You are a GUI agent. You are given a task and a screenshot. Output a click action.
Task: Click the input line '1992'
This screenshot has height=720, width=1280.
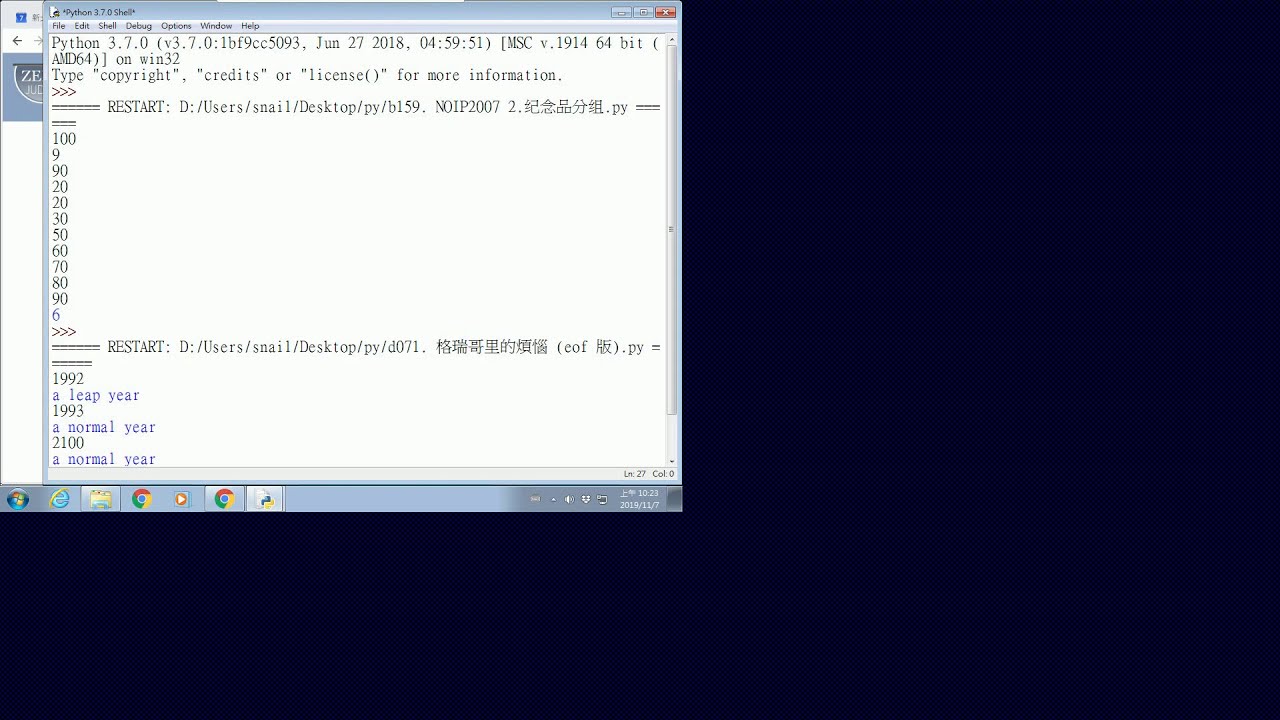pos(68,379)
